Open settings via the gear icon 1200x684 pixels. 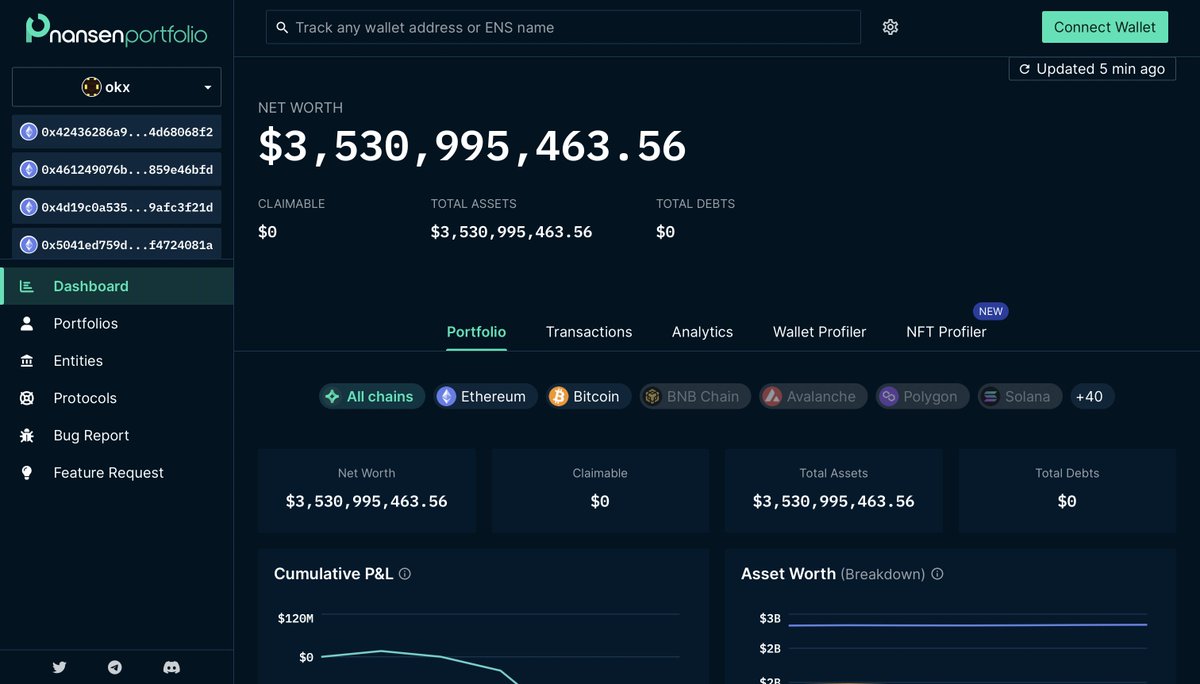tap(891, 27)
